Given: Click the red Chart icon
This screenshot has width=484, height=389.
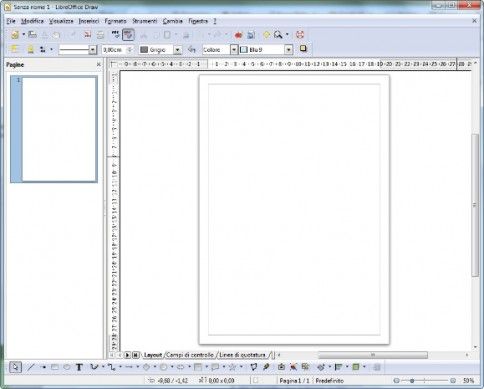Looking at the screenshot, I should tap(238, 35).
